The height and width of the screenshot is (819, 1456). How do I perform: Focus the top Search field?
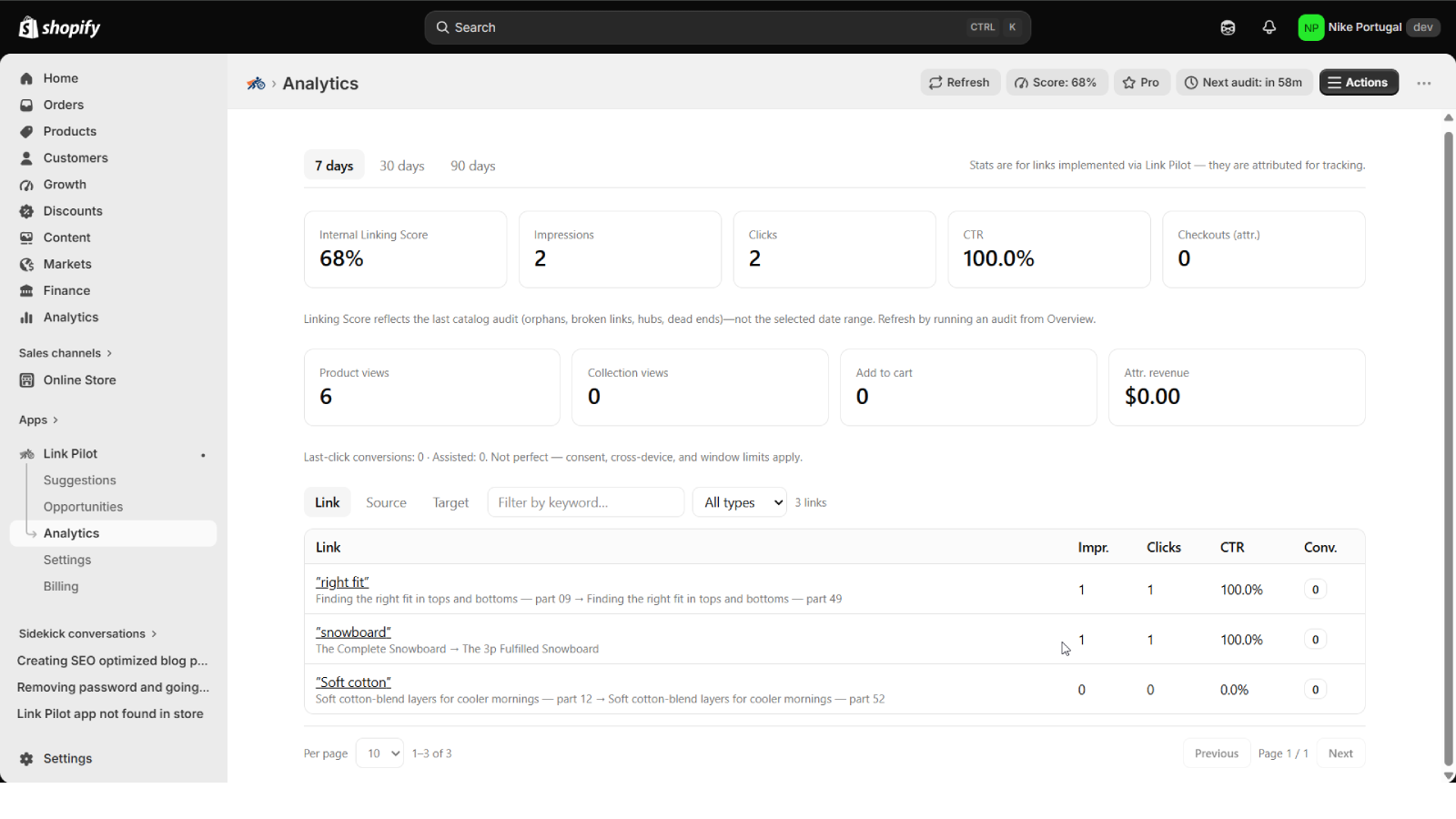[x=727, y=27]
